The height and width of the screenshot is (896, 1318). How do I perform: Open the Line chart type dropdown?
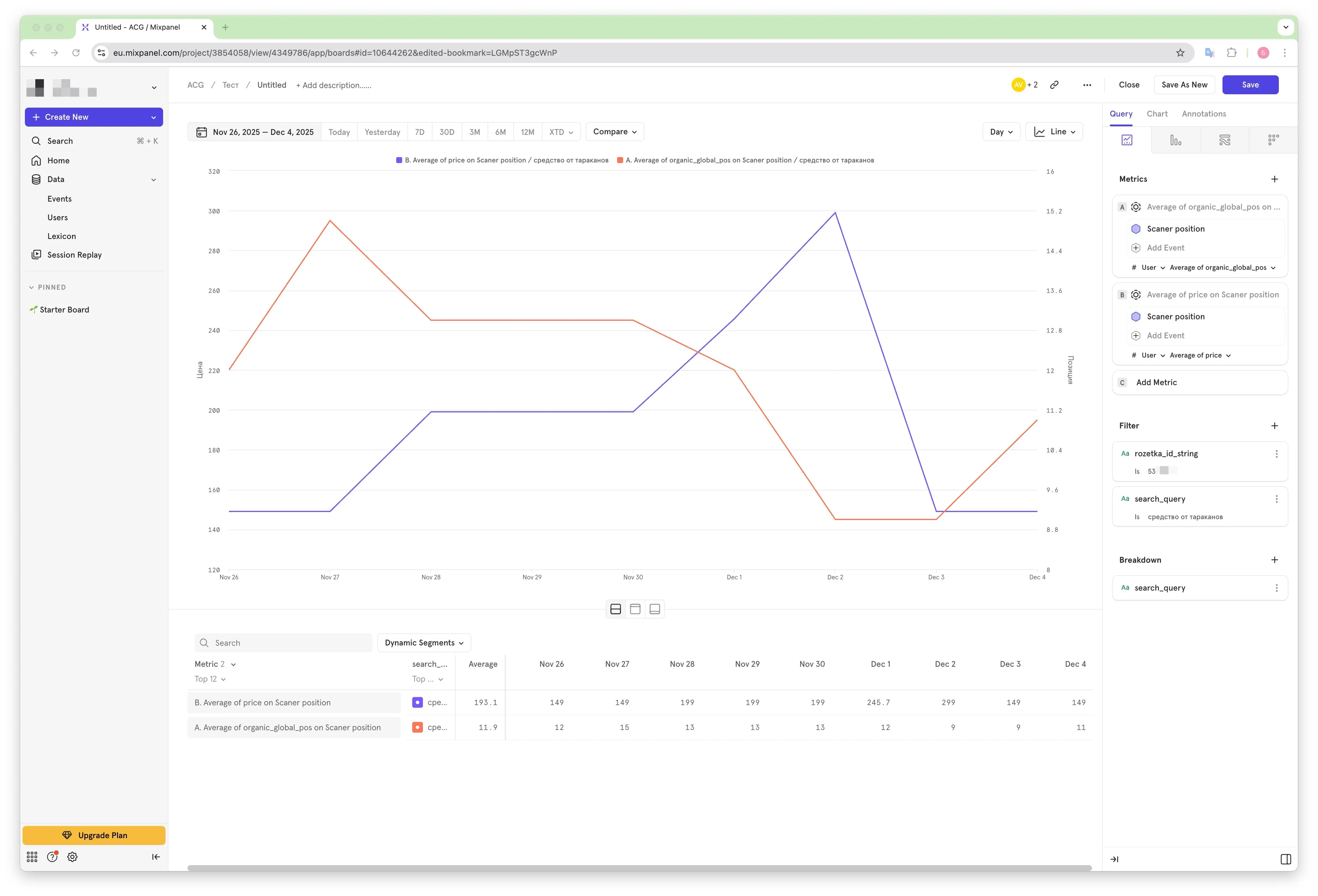tap(1054, 132)
